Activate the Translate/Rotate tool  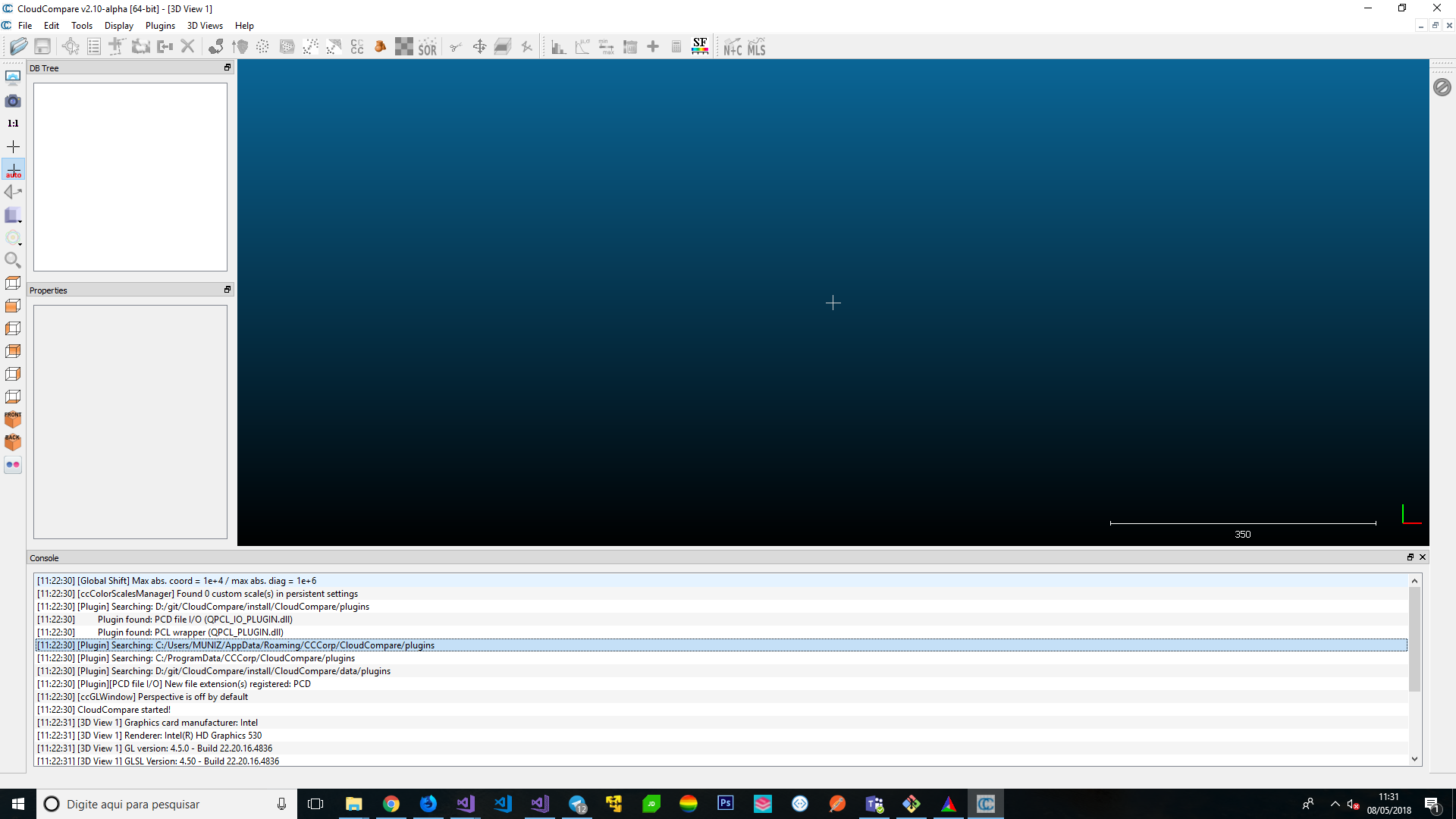[x=479, y=46]
